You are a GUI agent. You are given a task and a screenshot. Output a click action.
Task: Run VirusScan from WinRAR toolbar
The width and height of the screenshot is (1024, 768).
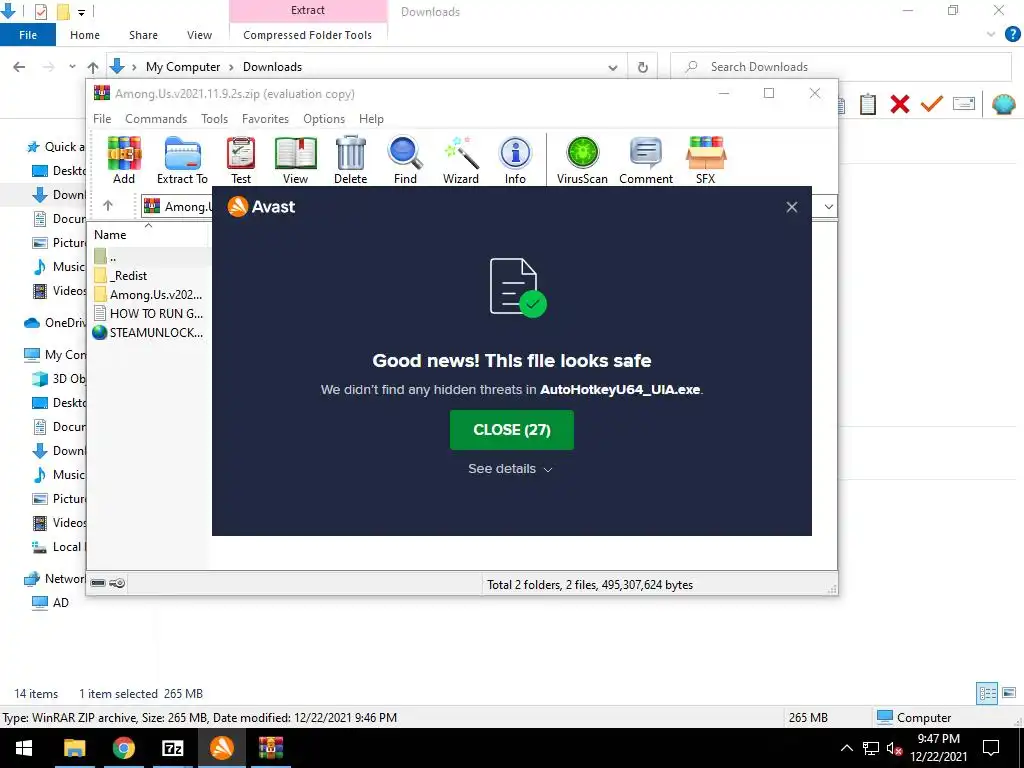click(x=582, y=161)
